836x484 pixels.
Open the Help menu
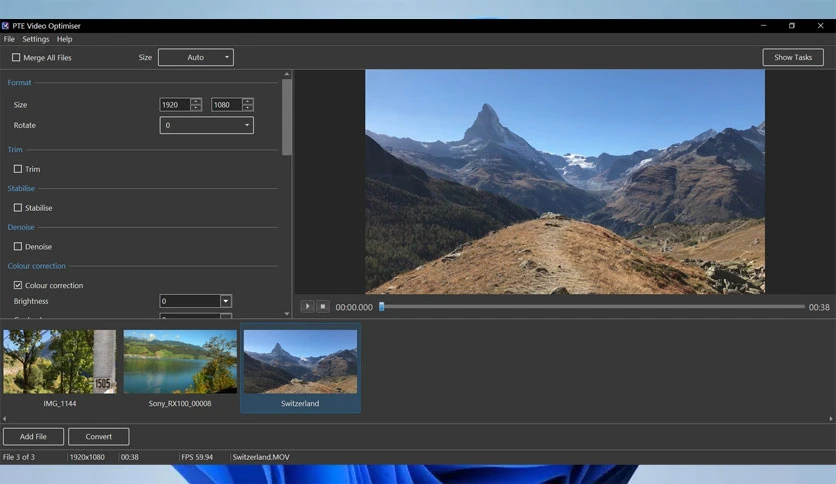(x=65, y=39)
